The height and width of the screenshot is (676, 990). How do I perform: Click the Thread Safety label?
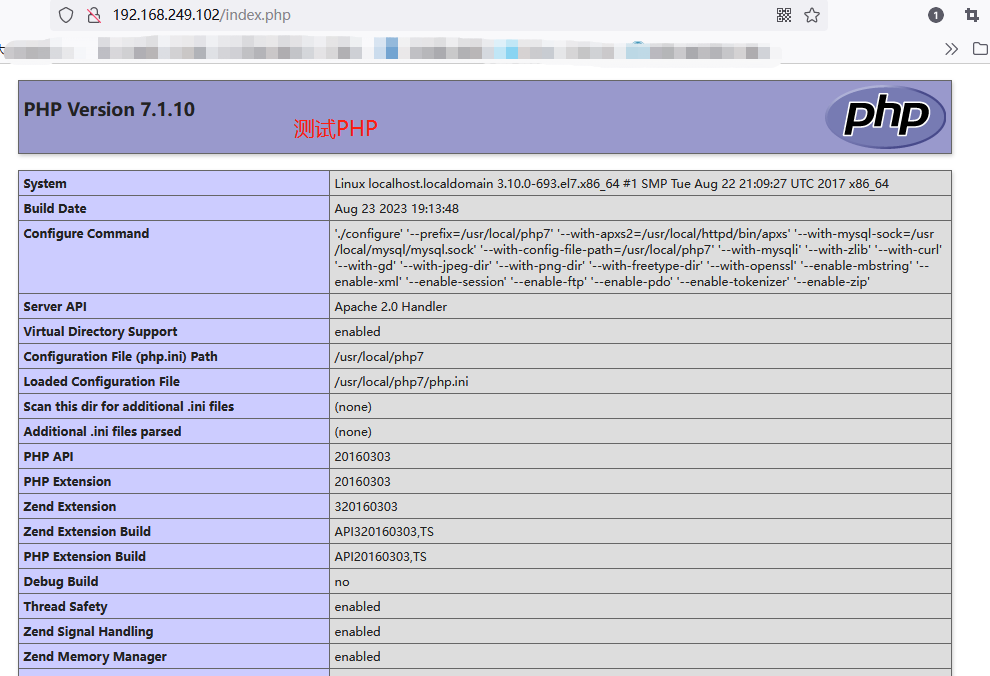click(66, 607)
